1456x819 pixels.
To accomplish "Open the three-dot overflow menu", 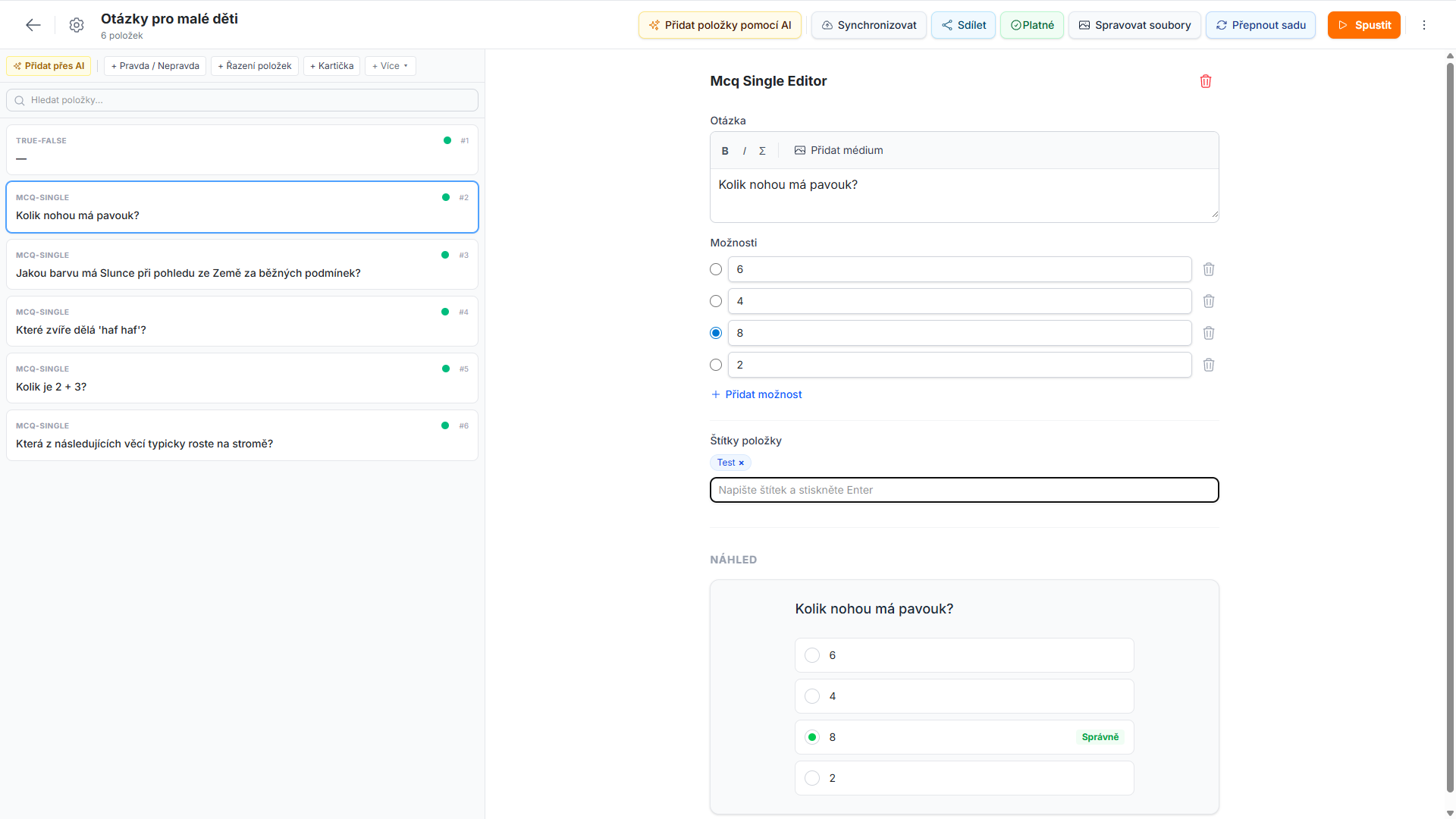I will pyautogui.click(x=1424, y=25).
